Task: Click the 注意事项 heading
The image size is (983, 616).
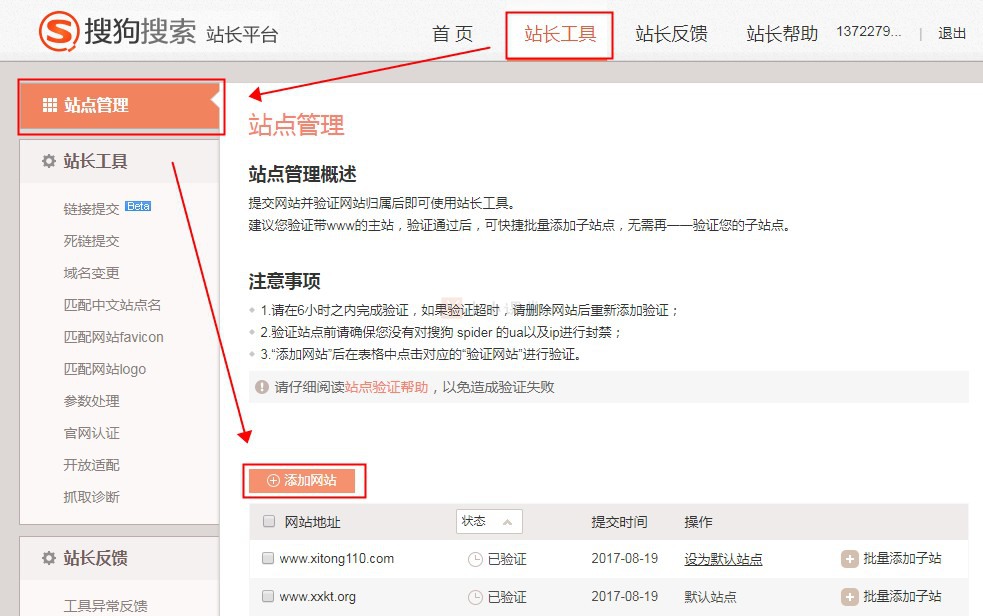Action: 284,281
